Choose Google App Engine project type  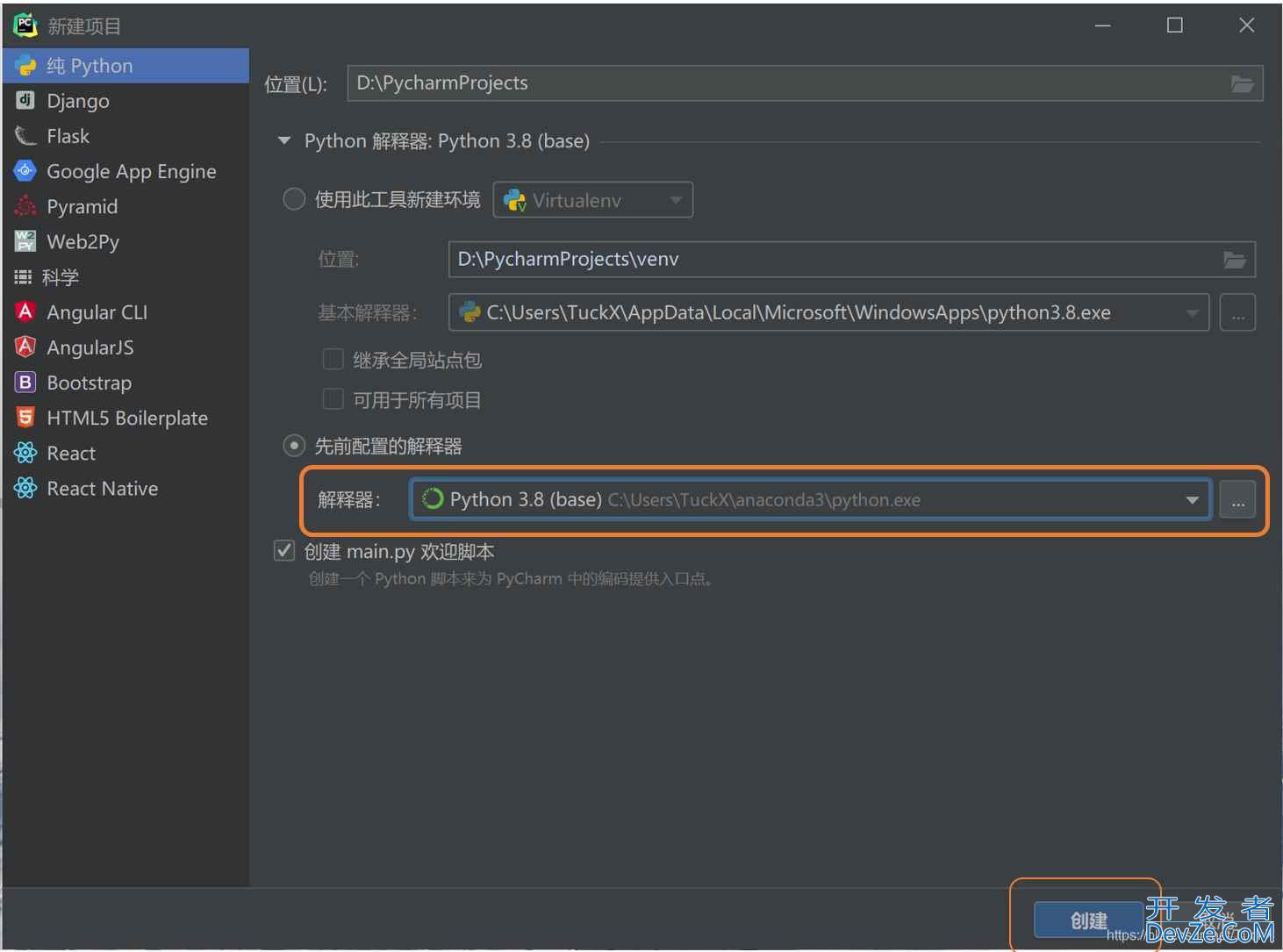[125, 171]
